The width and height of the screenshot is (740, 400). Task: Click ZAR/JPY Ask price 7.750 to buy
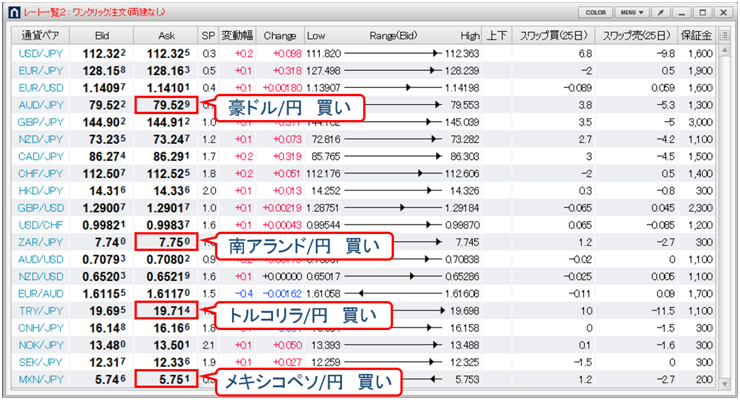[166, 242]
